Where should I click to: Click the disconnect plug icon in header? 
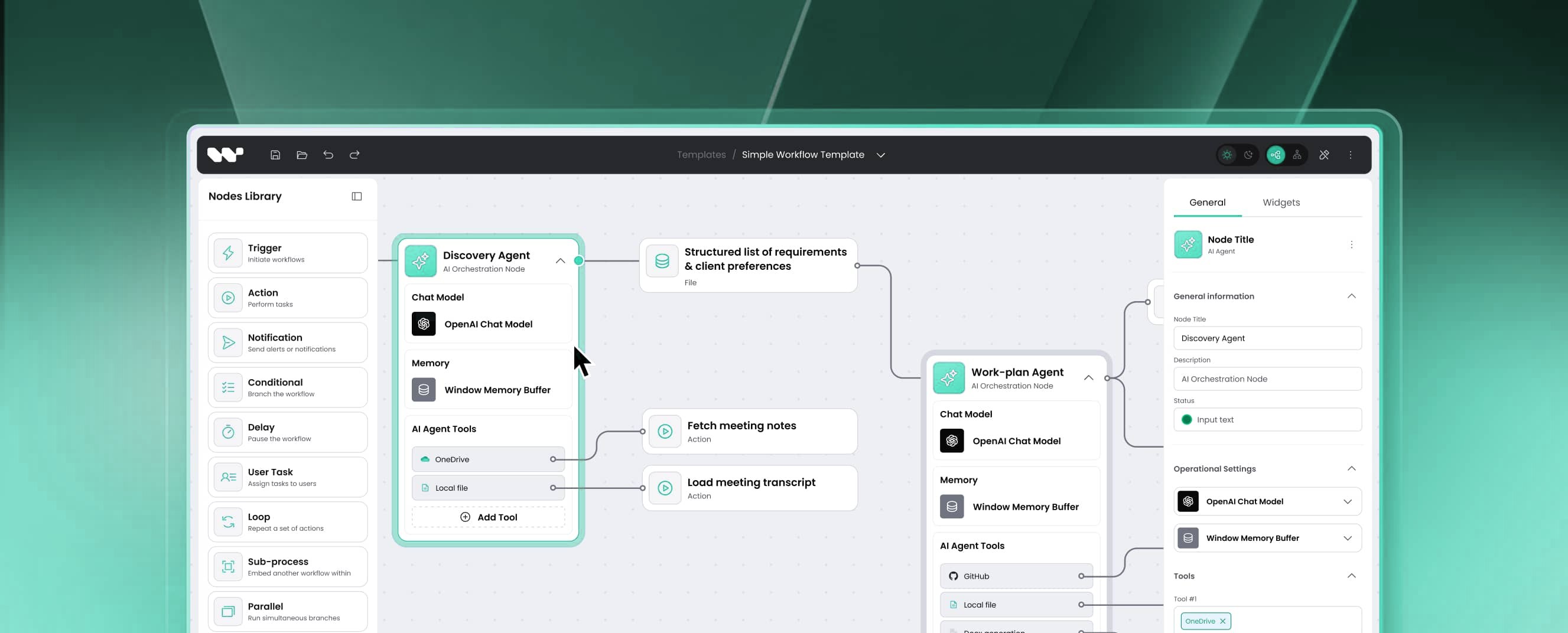(1324, 155)
